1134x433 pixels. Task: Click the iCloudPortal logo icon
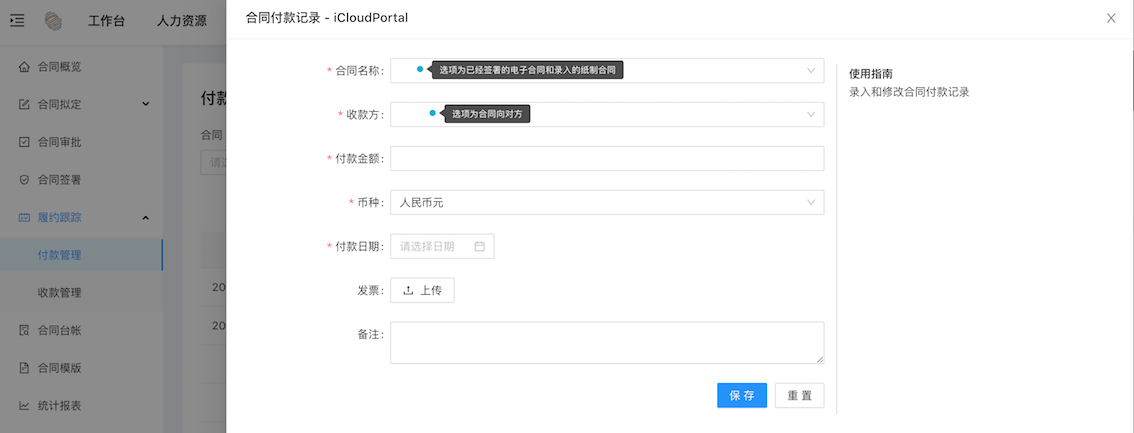[x=54, y=21]
